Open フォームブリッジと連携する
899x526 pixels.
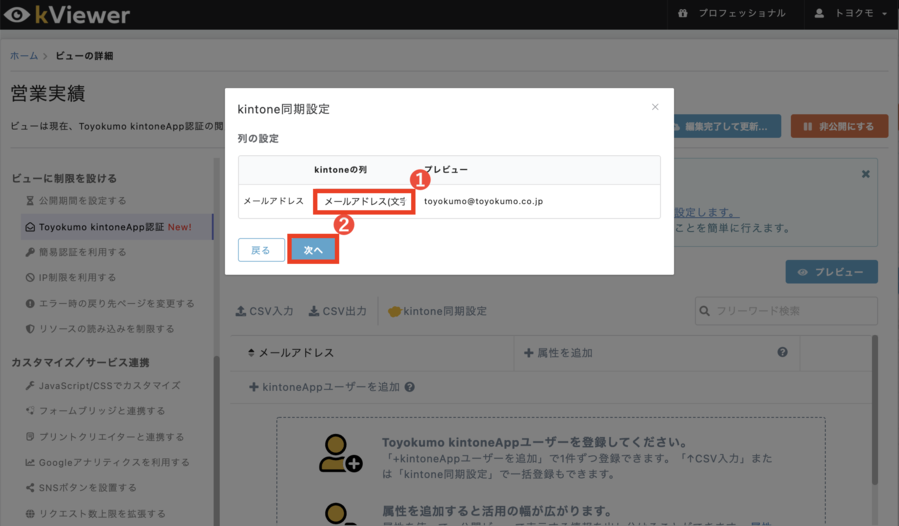click(x=95, y=411)
